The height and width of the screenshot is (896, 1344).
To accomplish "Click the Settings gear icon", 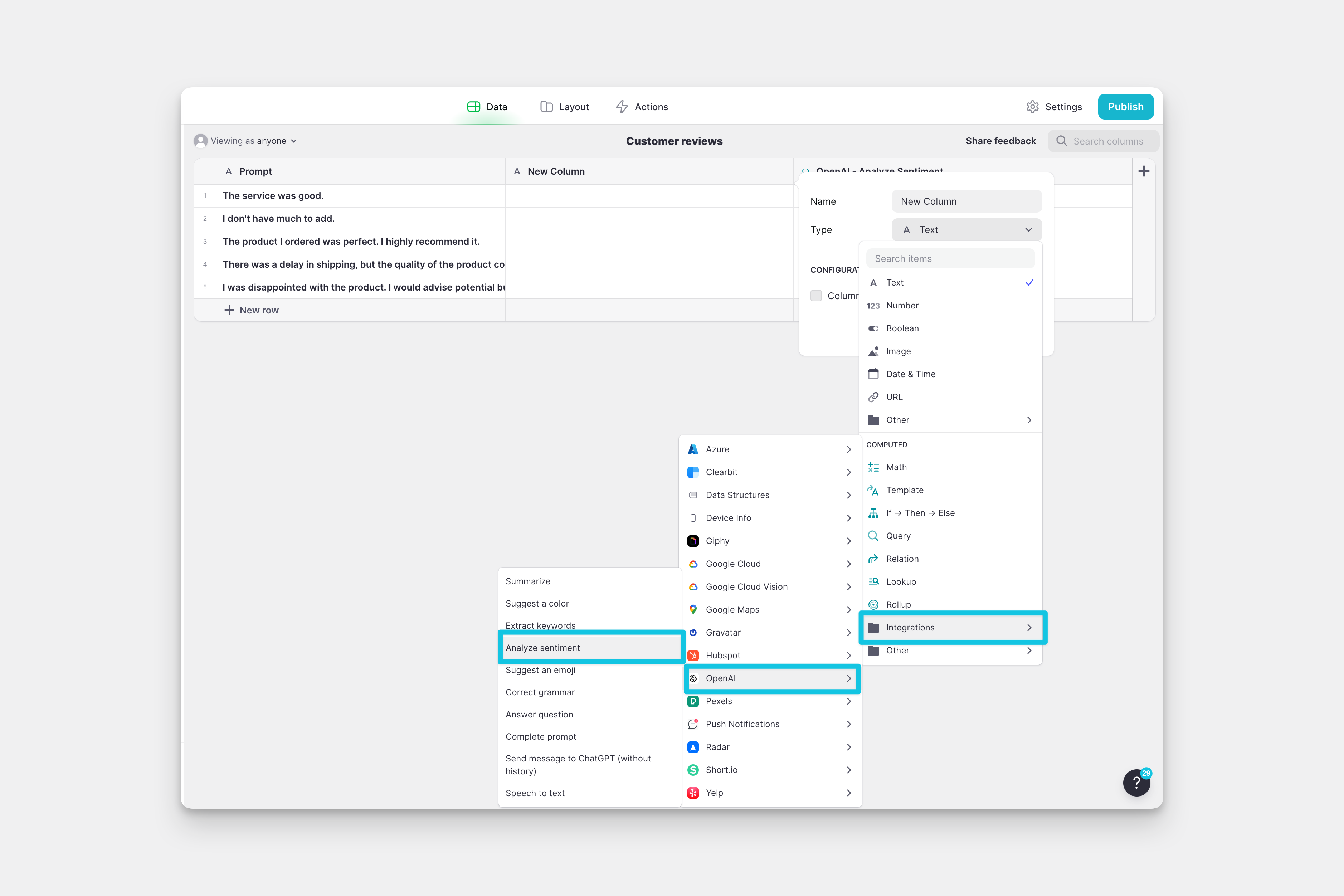I will 1032,107.
